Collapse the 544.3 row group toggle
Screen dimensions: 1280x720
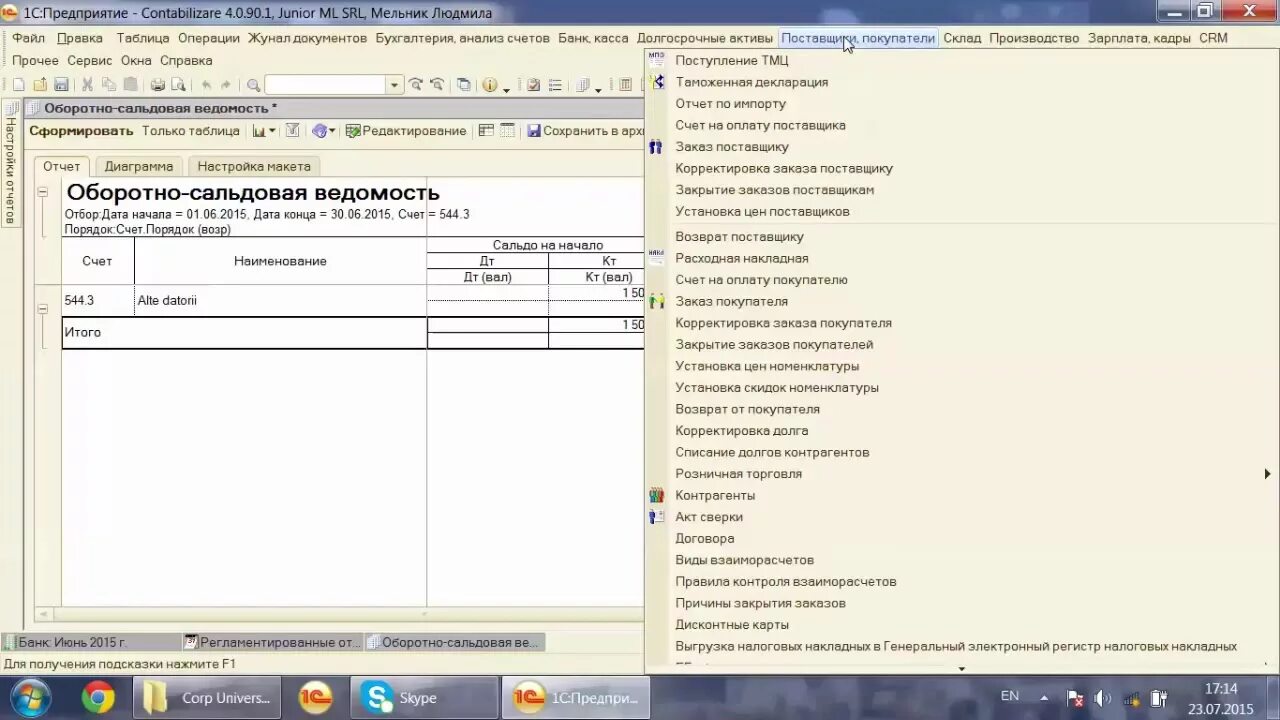pyautogui.click(x=43, y=309)
